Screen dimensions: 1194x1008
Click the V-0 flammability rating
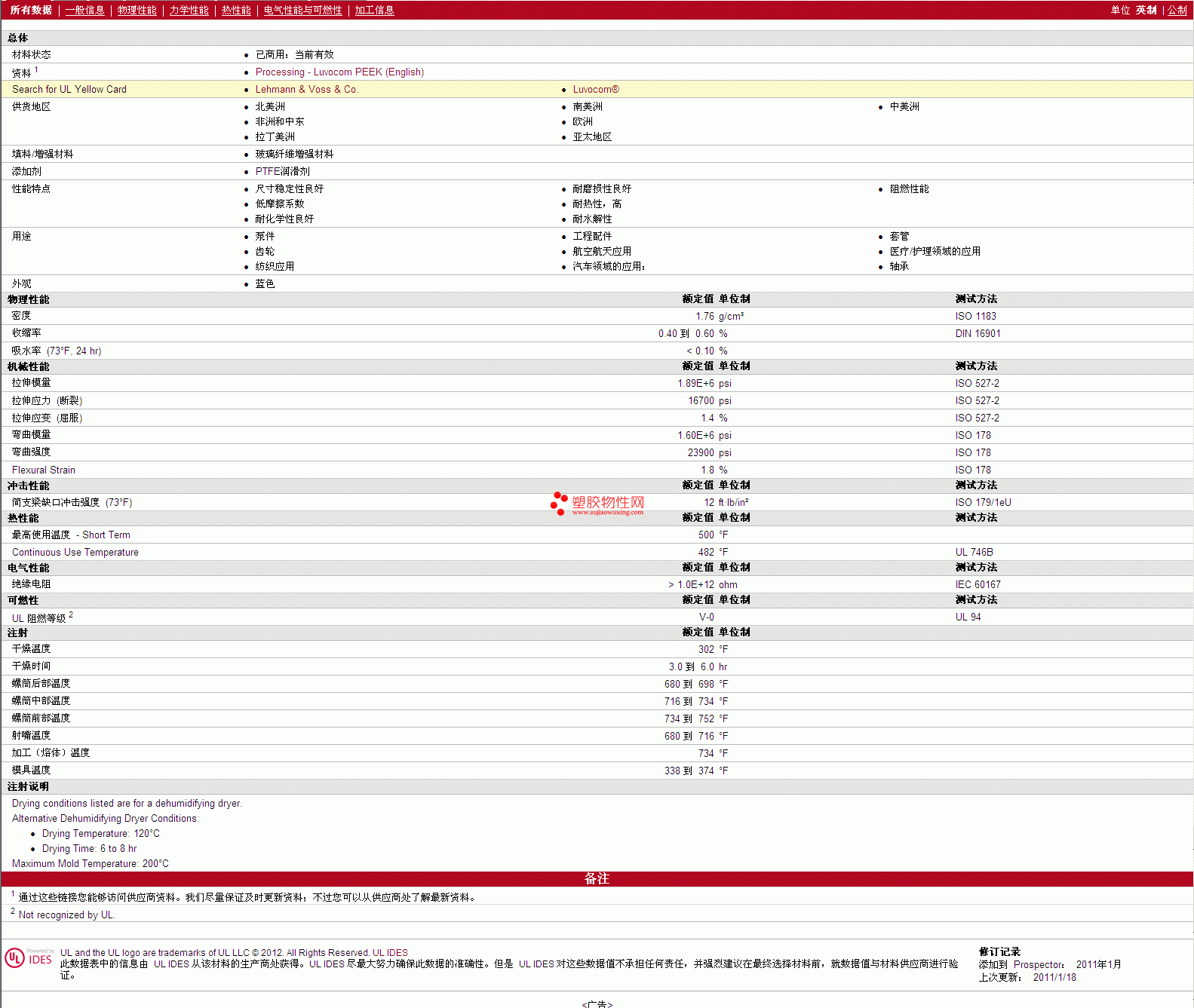[x=706, y=617]
